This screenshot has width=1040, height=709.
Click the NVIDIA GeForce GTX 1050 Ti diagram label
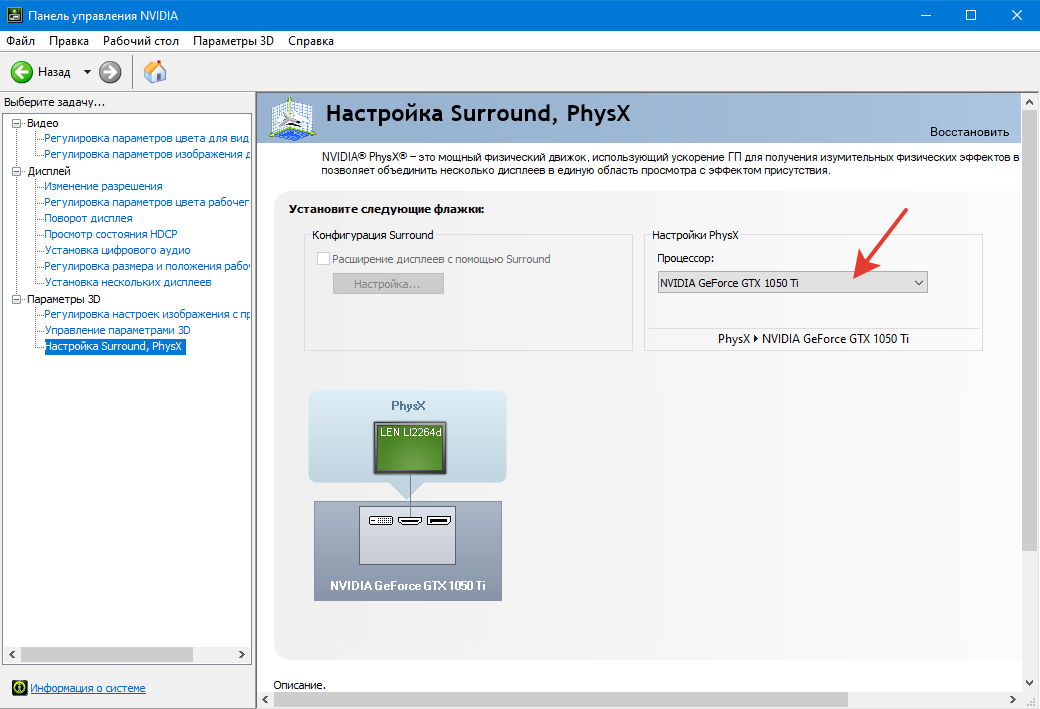(x=408, y=586)
